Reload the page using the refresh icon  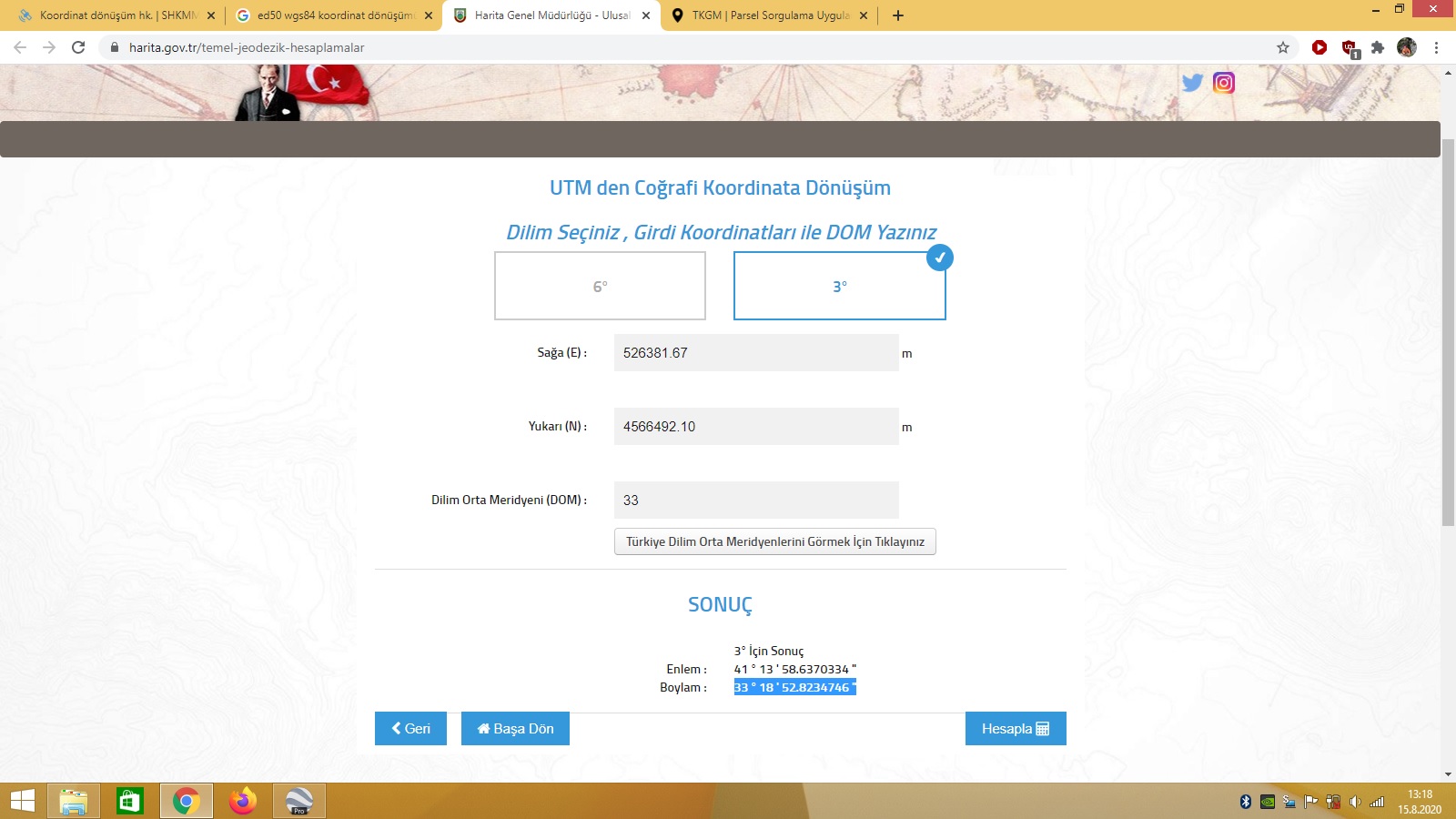coord(78,47)
